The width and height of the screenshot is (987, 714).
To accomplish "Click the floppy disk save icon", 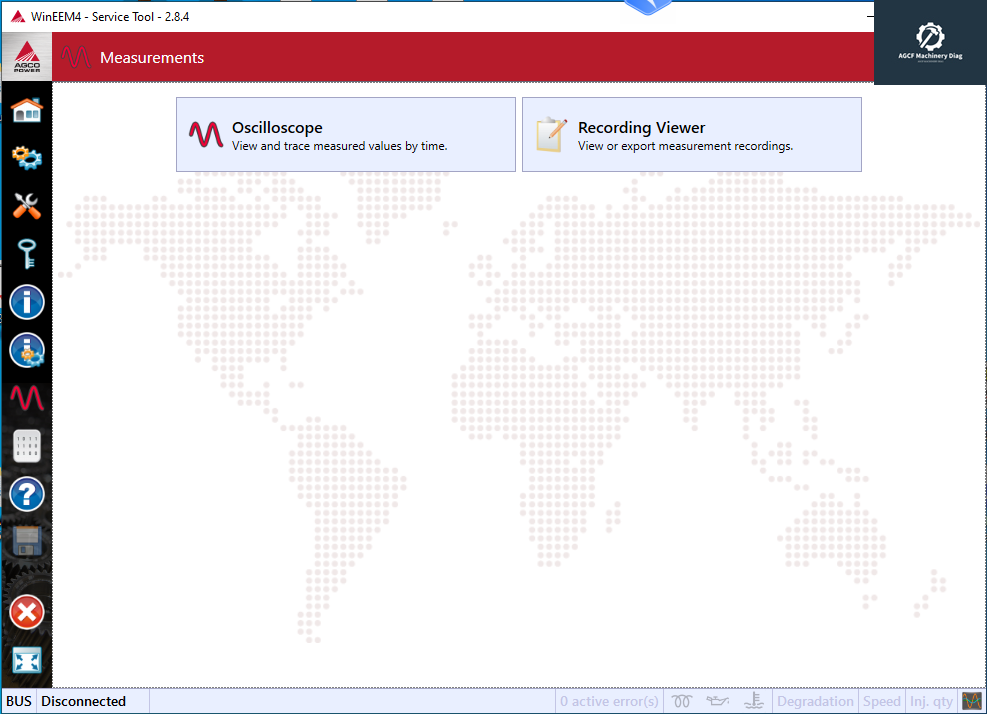I will (27, 542).
